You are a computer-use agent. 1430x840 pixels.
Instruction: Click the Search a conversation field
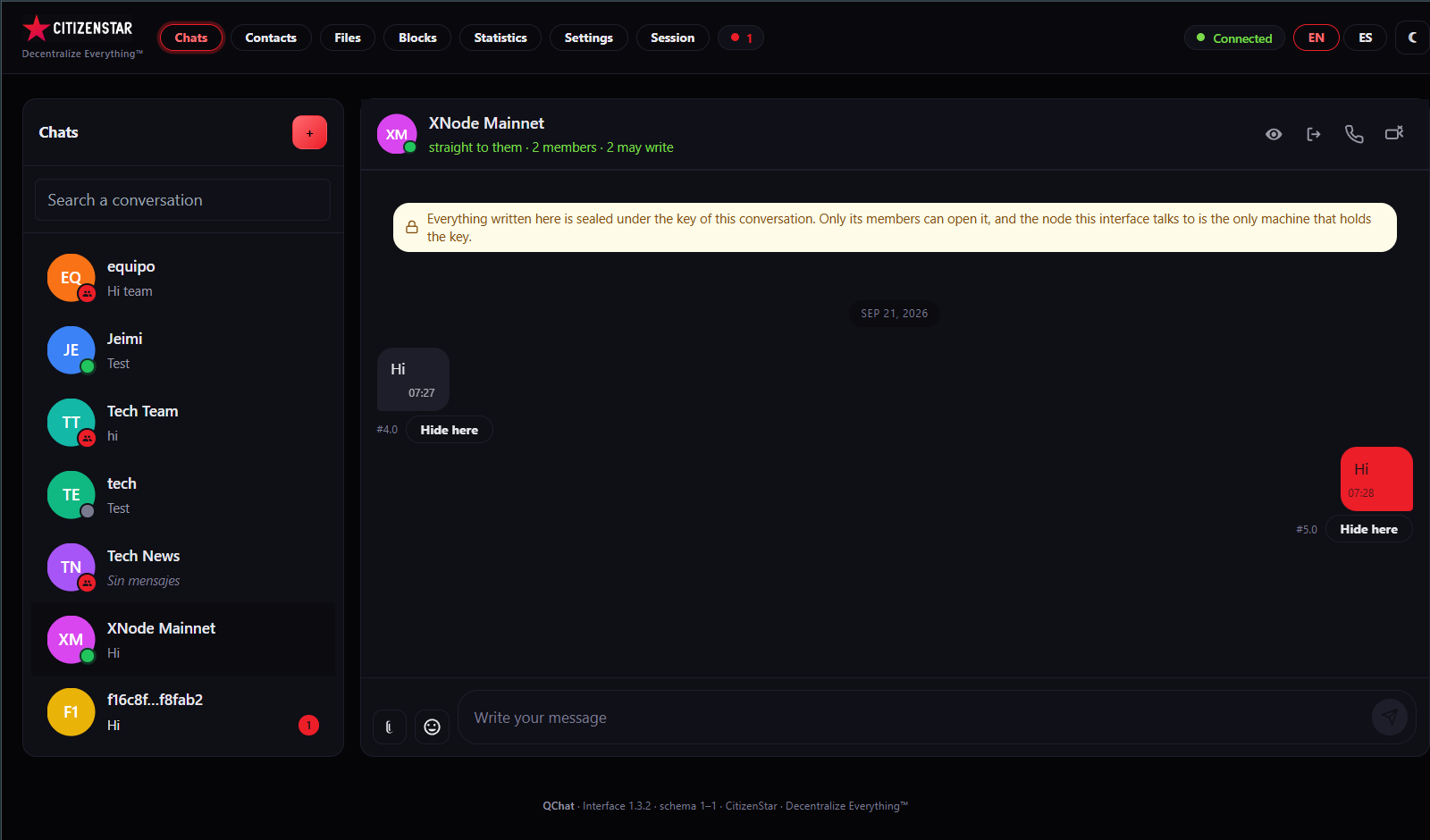[x=182, y=200]
